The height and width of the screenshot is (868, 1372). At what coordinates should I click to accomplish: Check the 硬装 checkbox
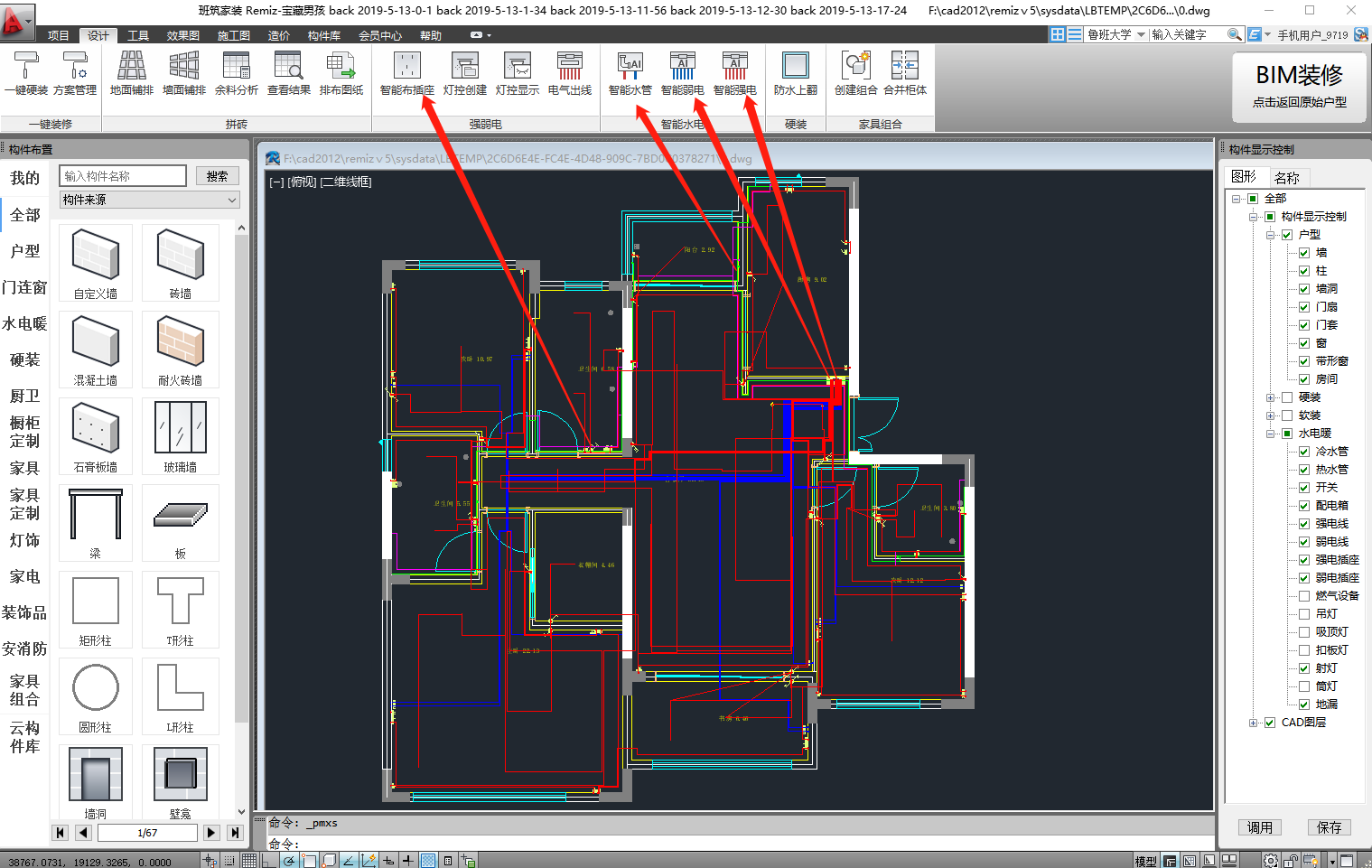coord(1287,397)
